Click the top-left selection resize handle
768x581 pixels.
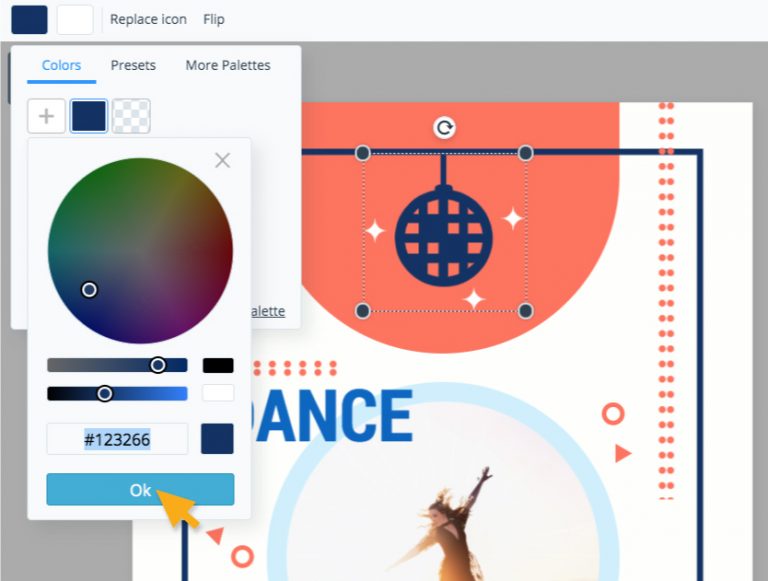[x=363, y=153]
